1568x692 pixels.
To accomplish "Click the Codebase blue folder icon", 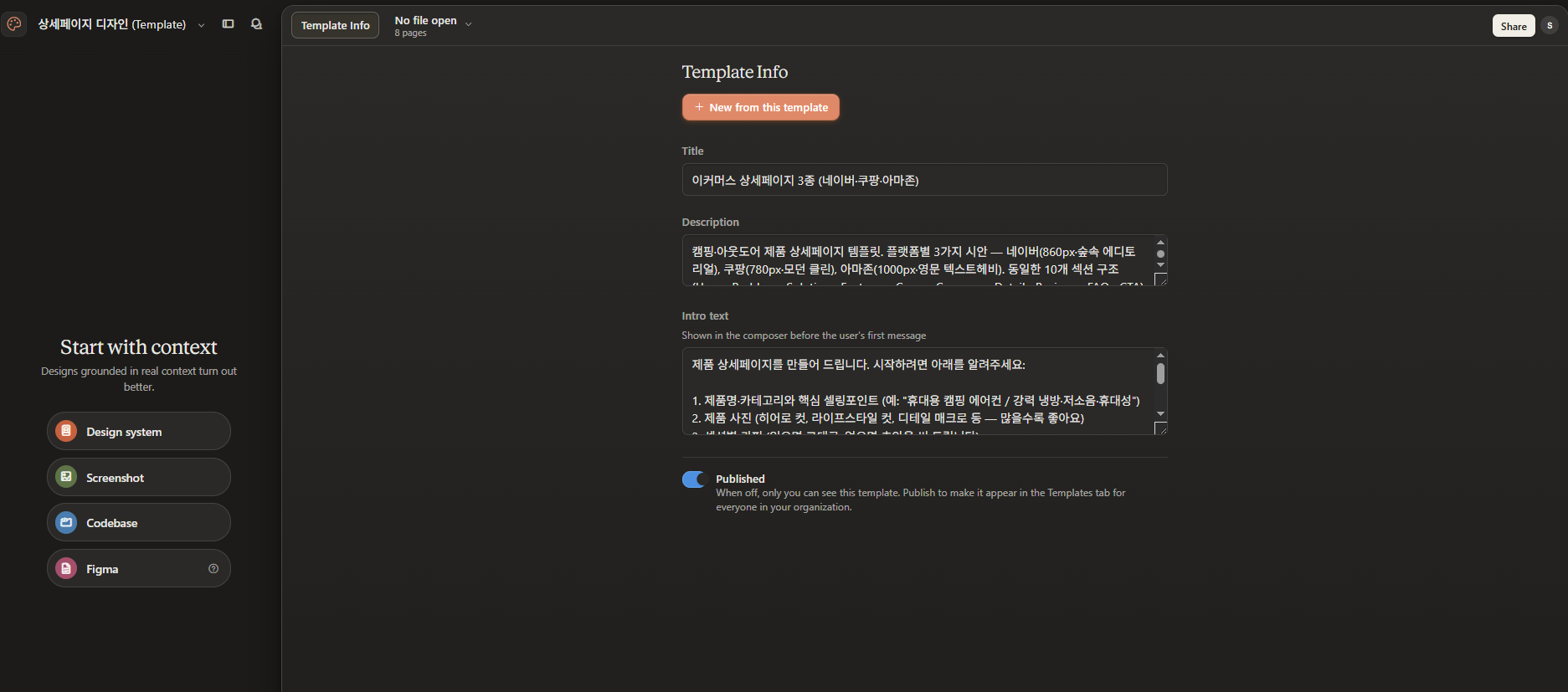I will click(x=66, y=522).
